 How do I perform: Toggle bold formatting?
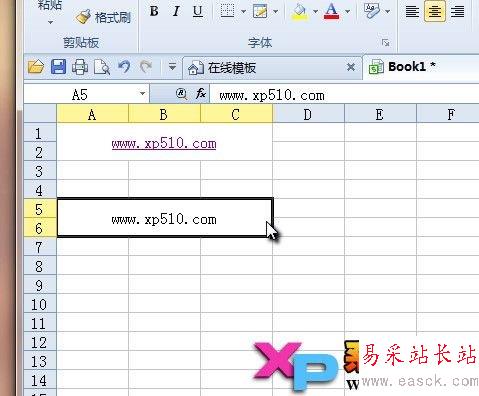[154, 11]
